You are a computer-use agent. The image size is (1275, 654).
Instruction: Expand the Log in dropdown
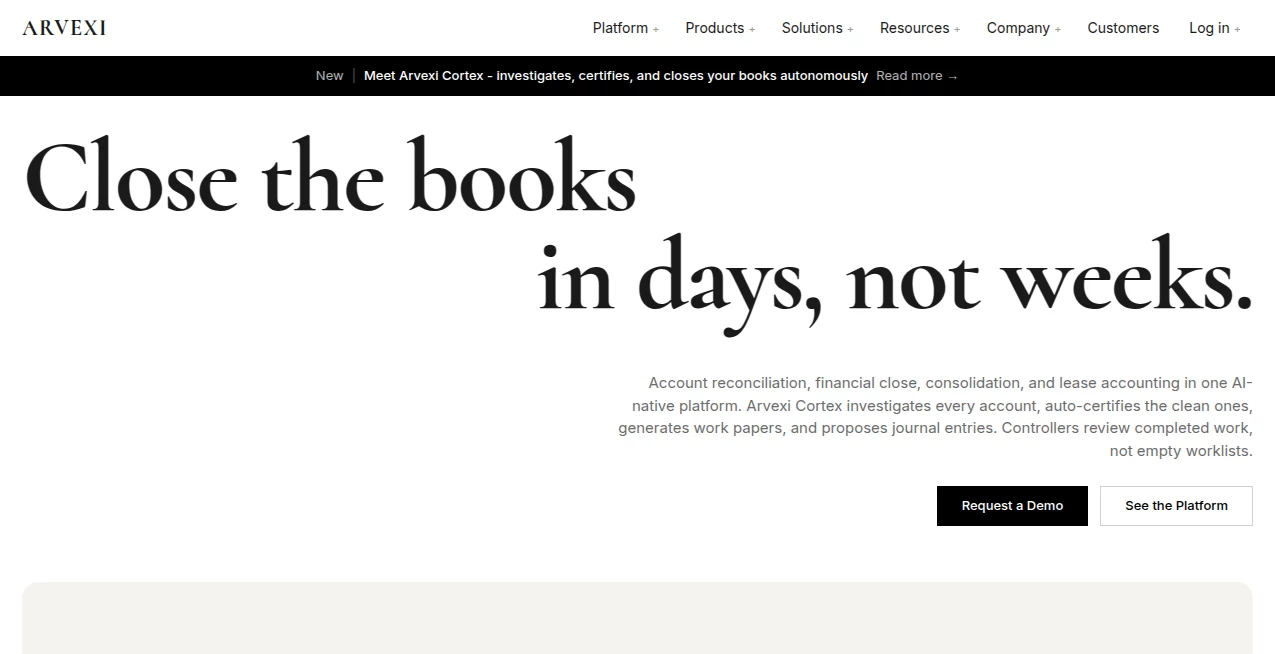click(x=1215, y=28)
